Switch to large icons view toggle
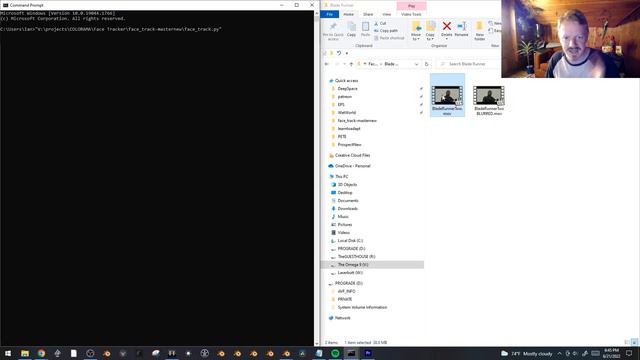 coord(634,342)
